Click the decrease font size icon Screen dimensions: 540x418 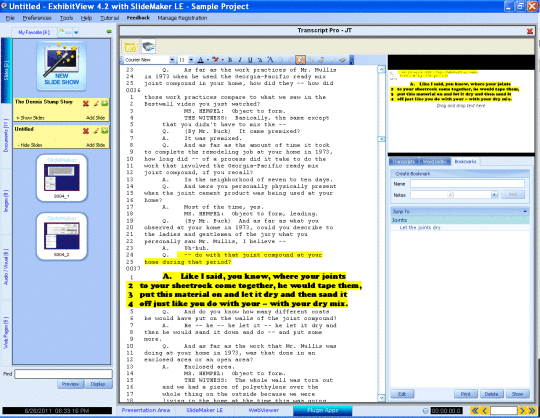tap(260, 60)
